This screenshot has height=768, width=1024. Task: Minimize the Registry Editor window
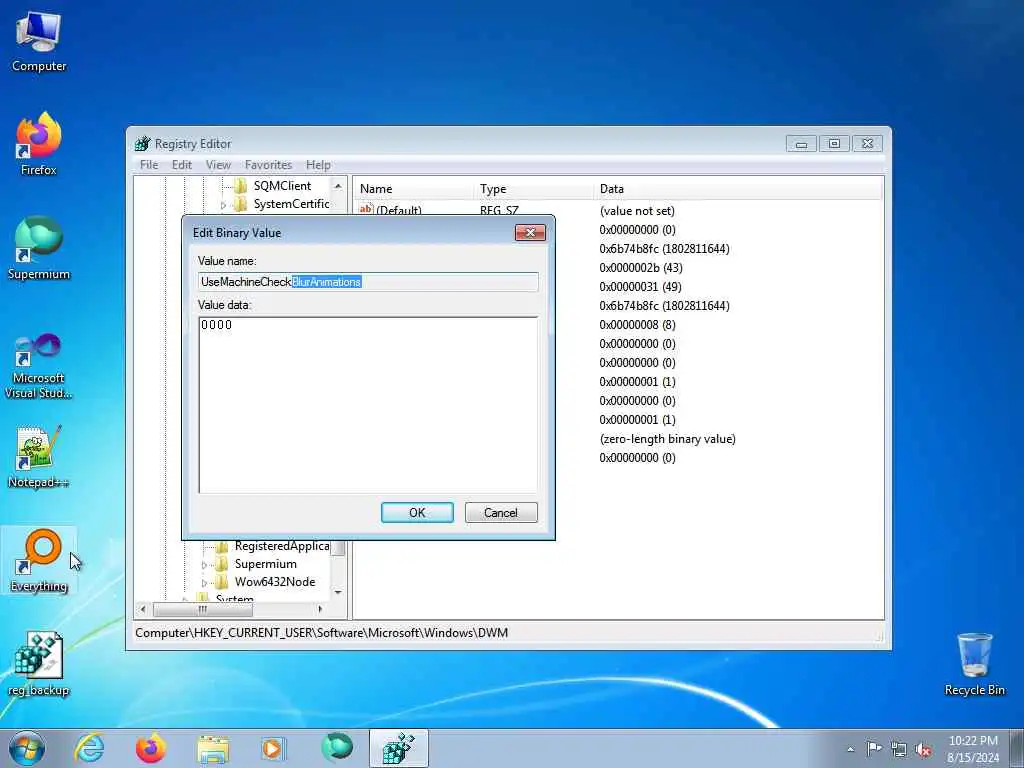(x=801, y=144)
